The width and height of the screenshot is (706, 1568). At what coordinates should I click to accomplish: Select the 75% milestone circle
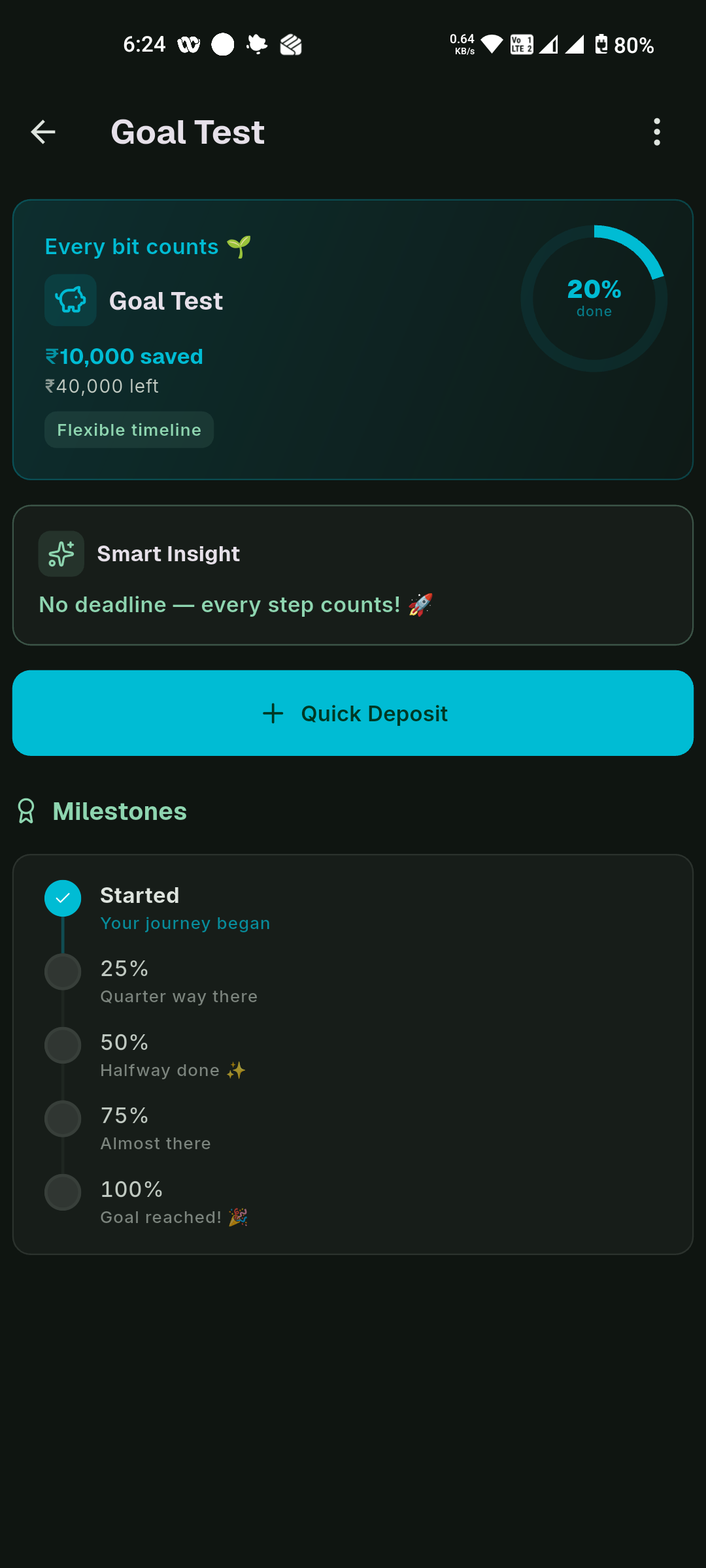tap(63, 1119)
